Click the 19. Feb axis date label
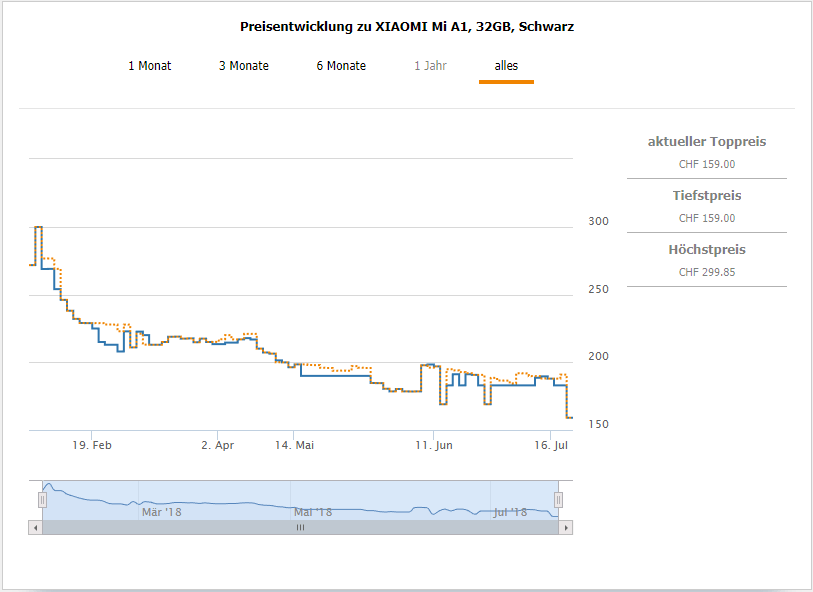 click(91, 446)
